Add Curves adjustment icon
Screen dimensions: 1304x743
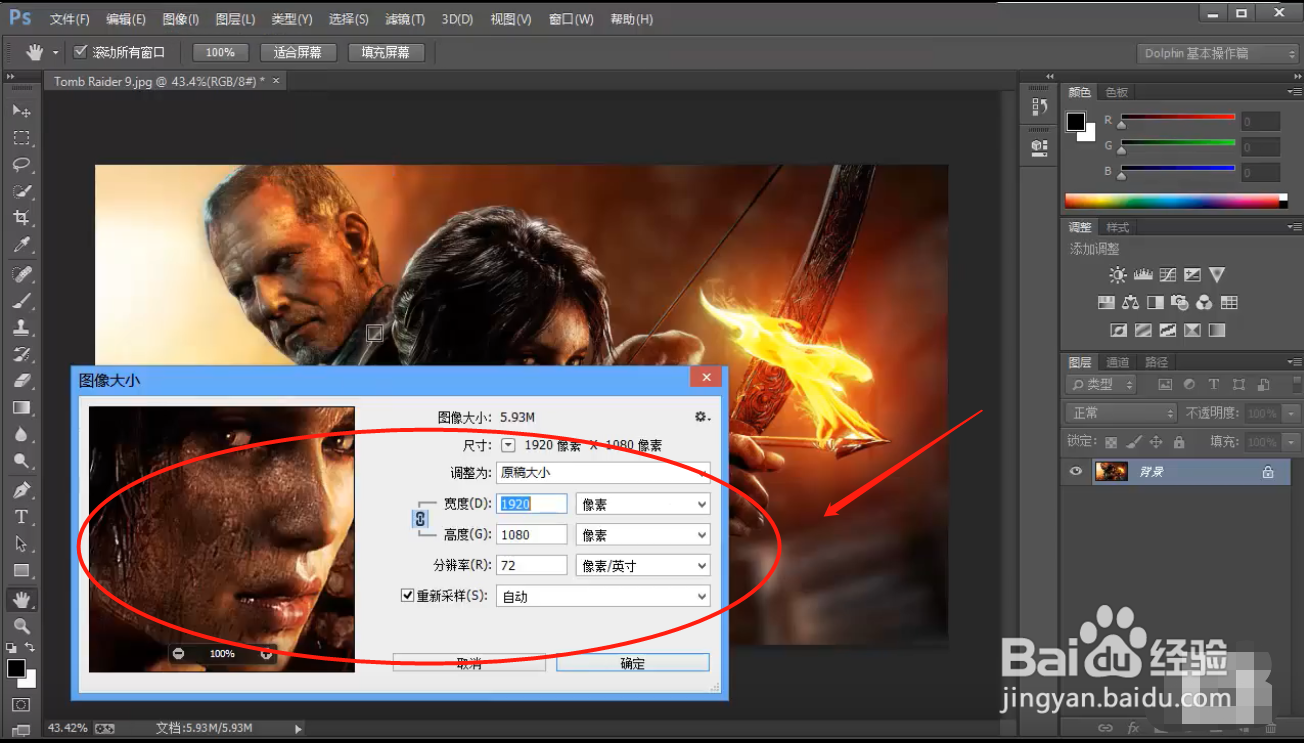1167,275
